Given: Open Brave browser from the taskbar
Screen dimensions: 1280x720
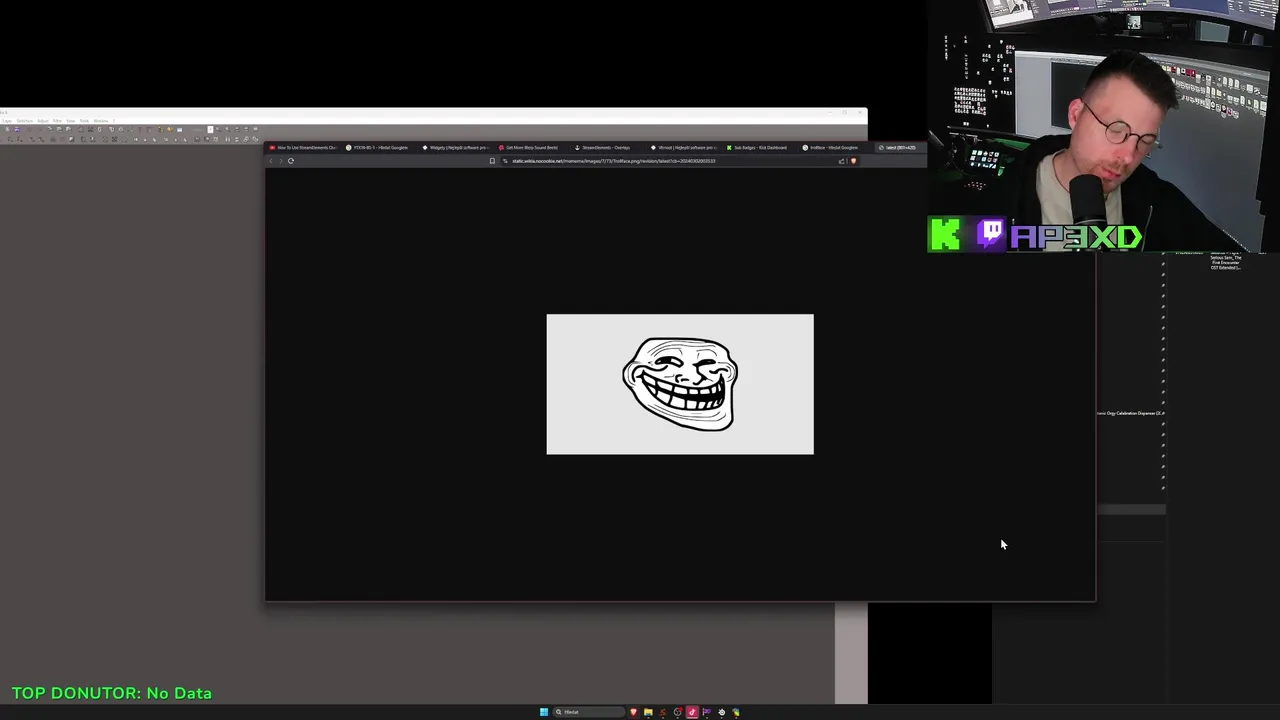Looking at the screenshot, I should tap(634, 712).
